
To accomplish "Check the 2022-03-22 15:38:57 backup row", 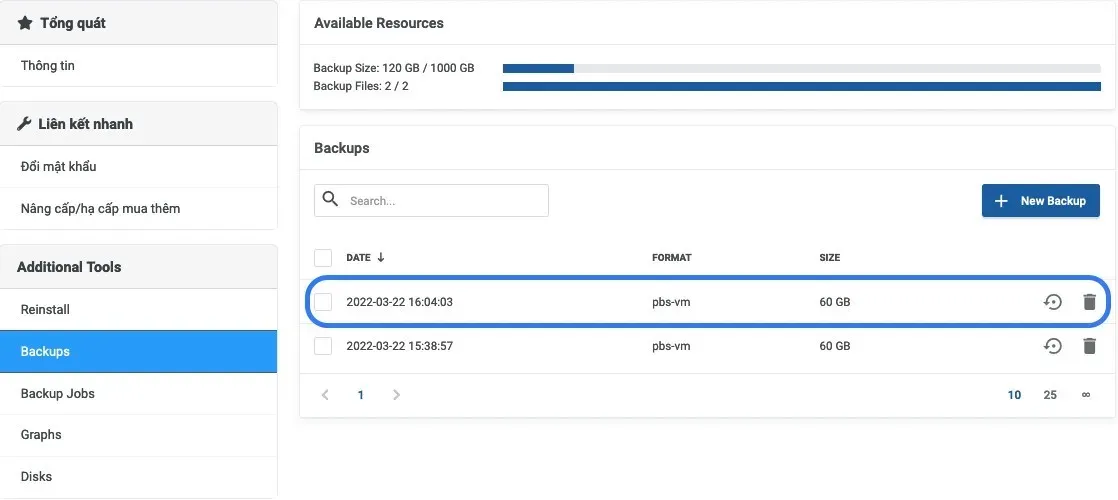I will [323, 346].
